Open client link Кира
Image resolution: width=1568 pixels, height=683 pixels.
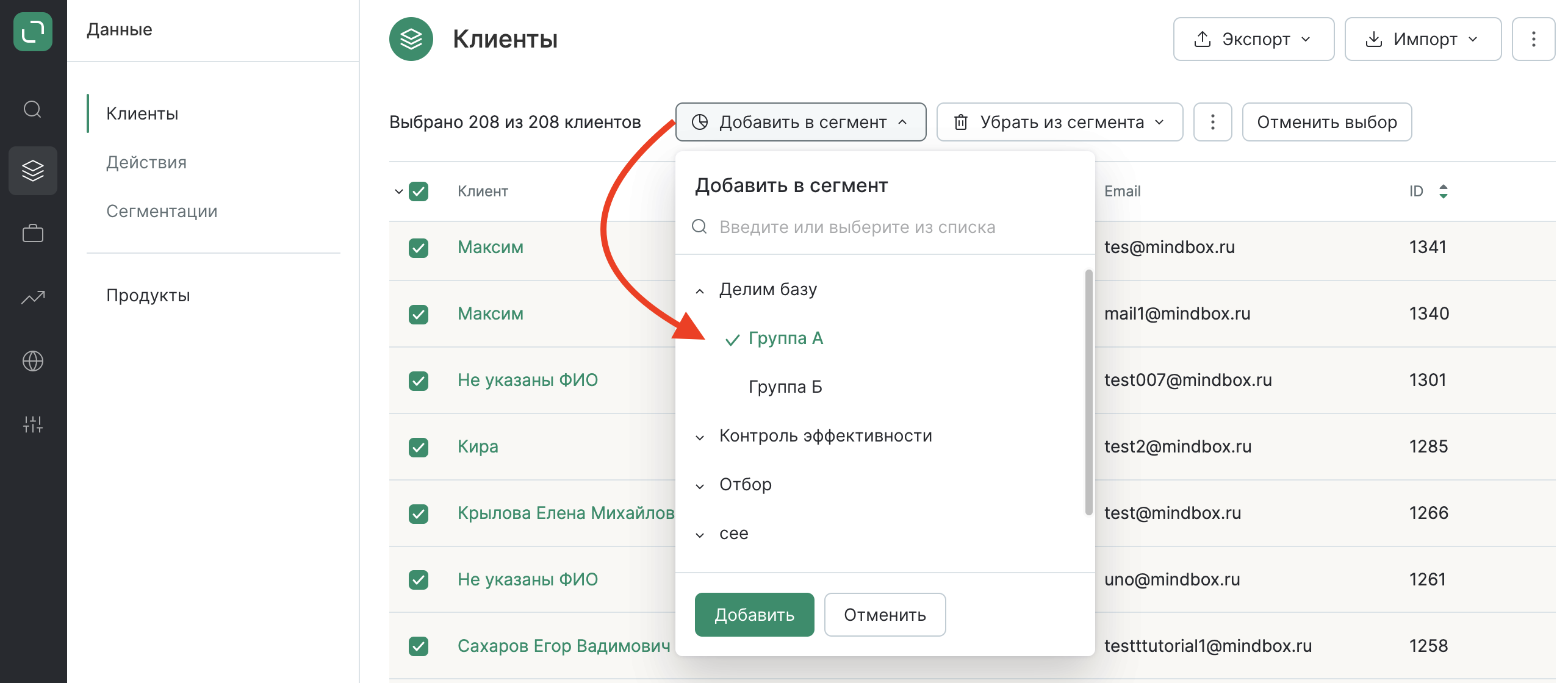coord(478,446)
